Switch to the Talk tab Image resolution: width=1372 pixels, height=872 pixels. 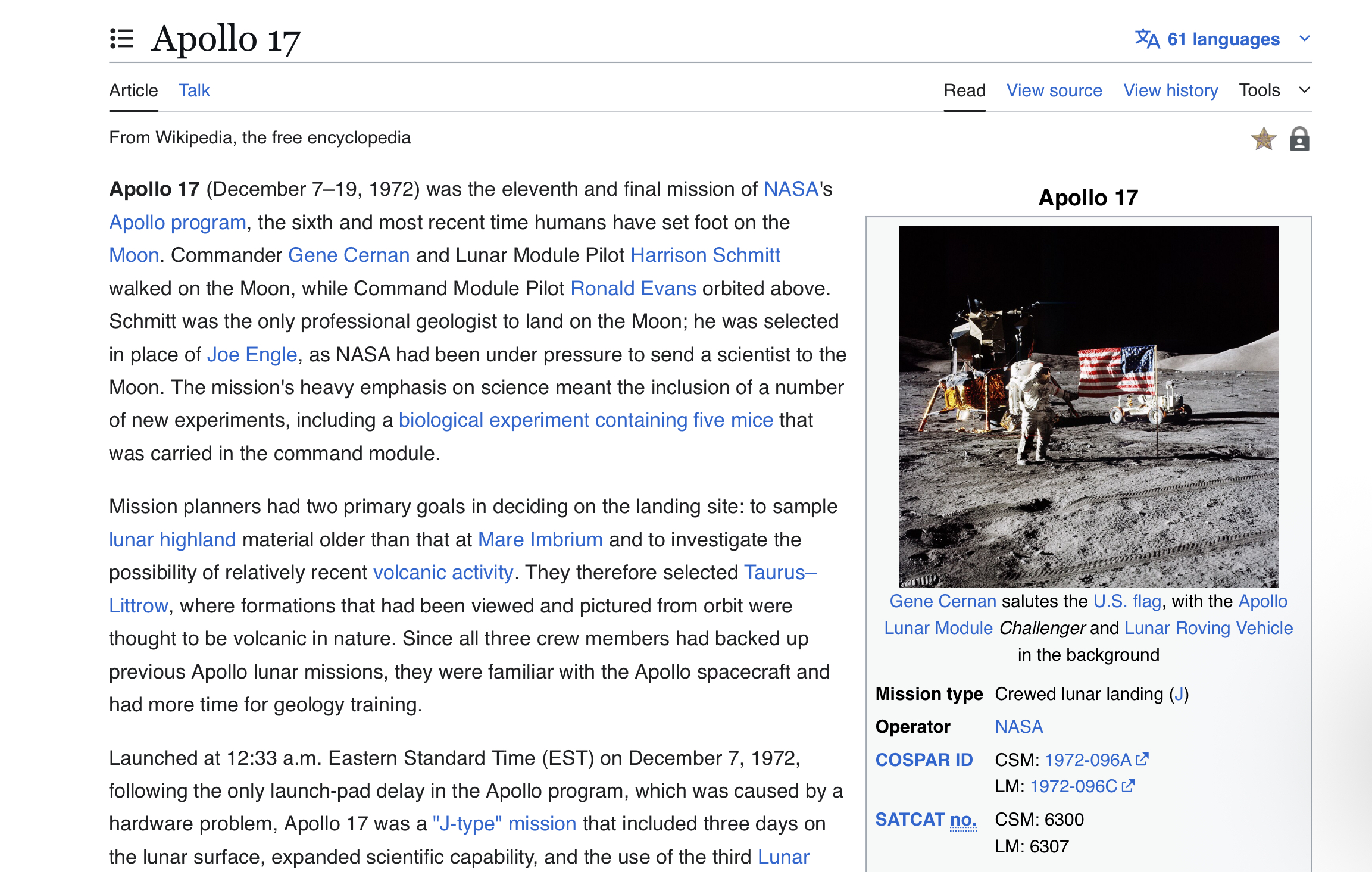pyautogui.click(x=194, y=90)
